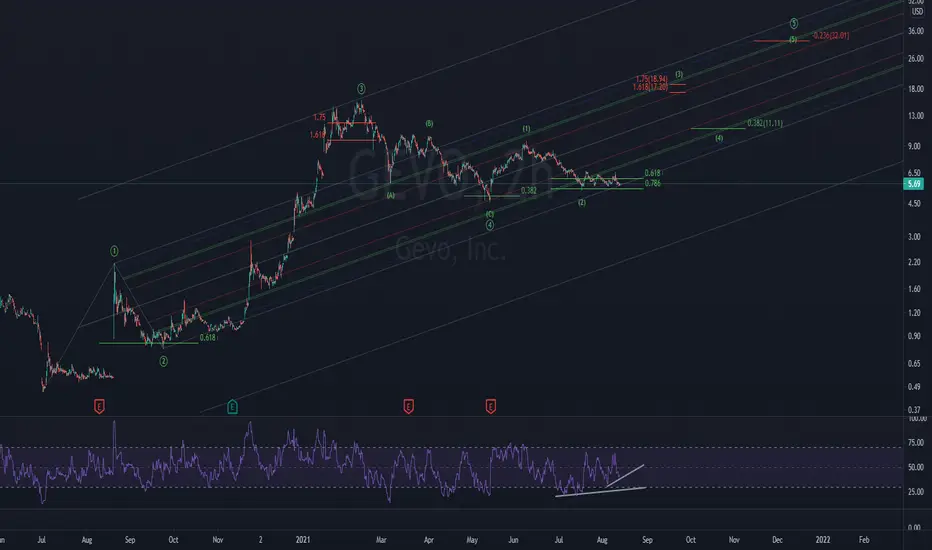Click 36.00 on the price axis
The height and width of the screenshot is (550, 932).
click(x=915, y=31)
